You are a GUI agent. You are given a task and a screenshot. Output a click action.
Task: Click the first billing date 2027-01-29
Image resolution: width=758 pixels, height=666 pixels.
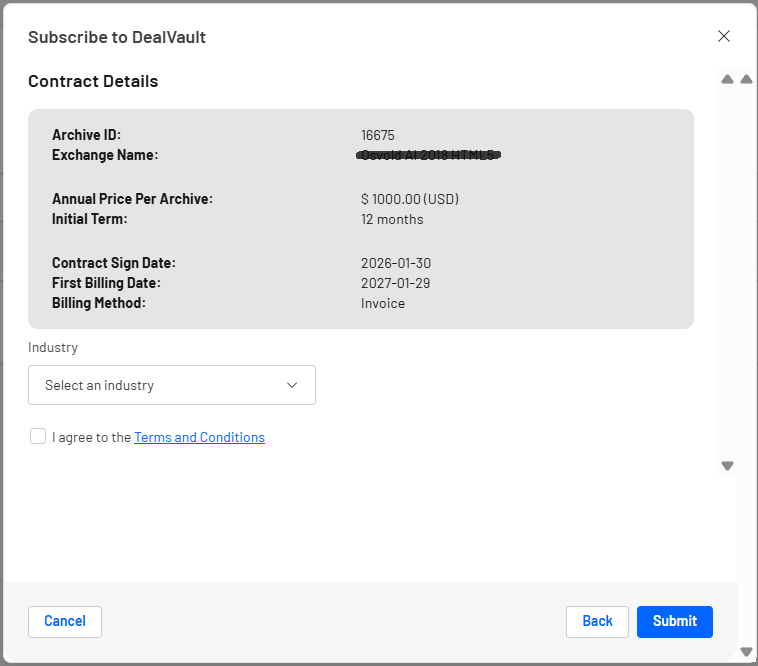(x=395, y=283)
